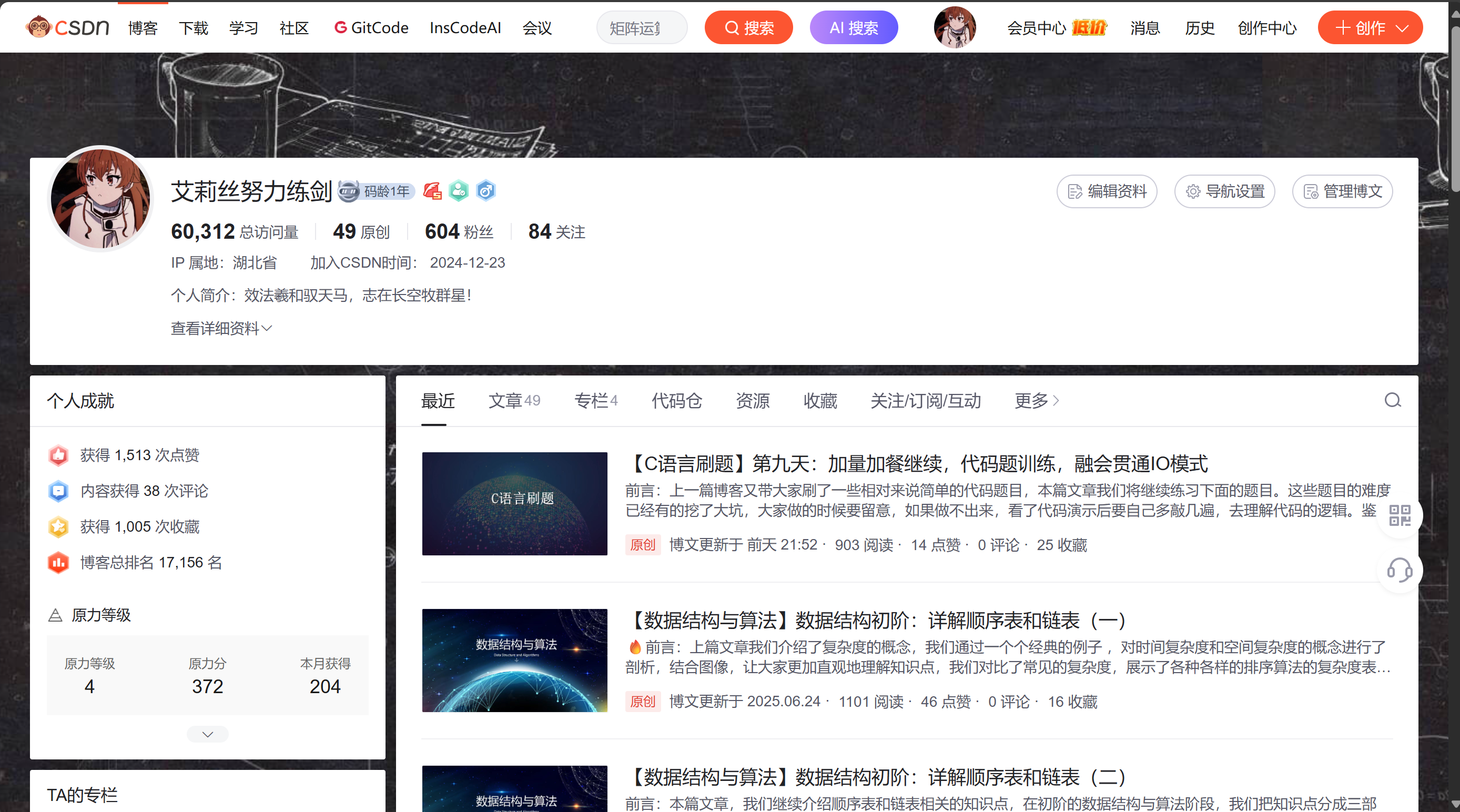Click the 编辑资料 button
The image size is (1460, 812).
pyautogui.click(x=1107, y=191)
